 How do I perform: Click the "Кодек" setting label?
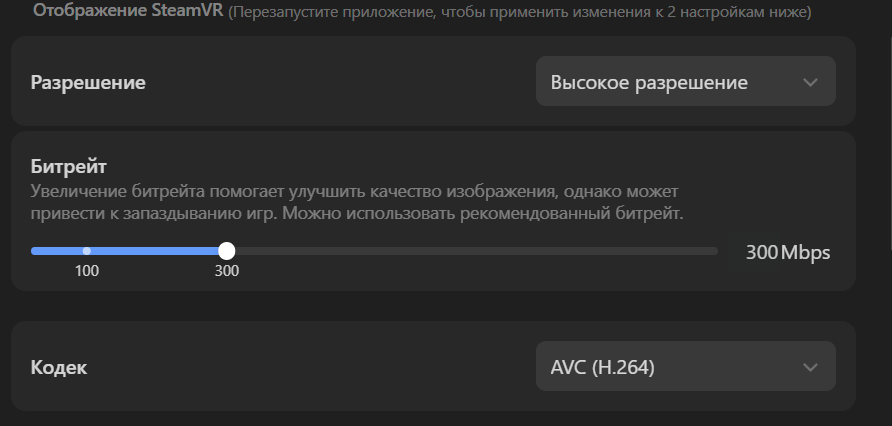tap(59, 368)
